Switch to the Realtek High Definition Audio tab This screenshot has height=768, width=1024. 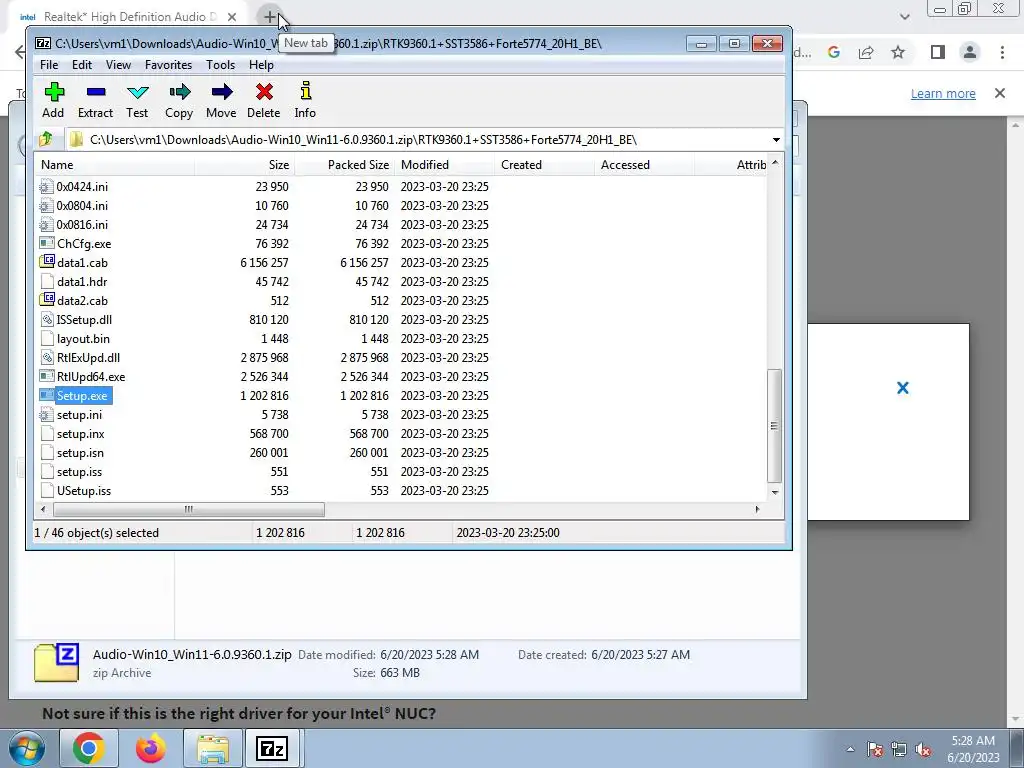(x=131, y=17)
